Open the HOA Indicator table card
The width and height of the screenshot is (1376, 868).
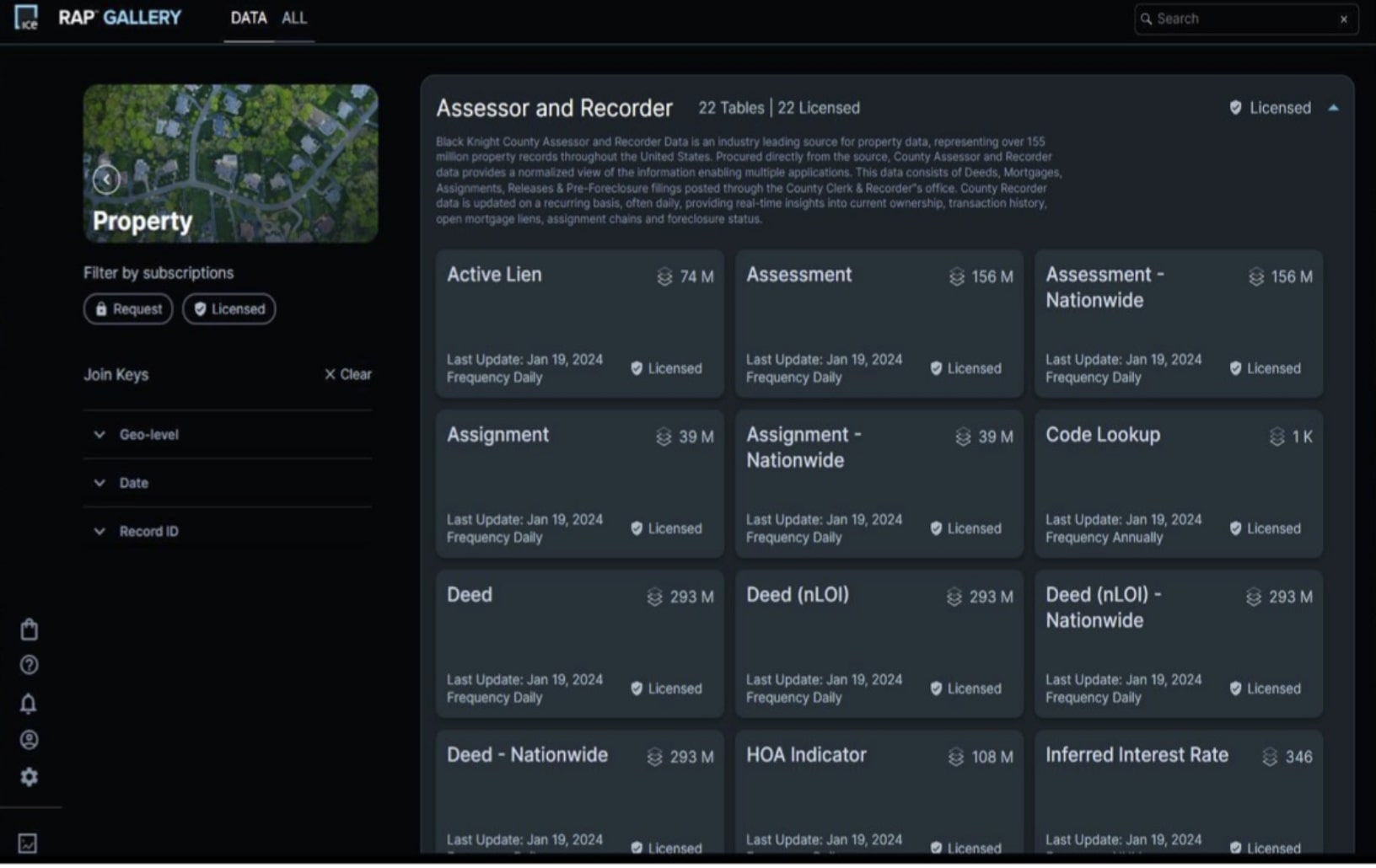tap(879, 792)
